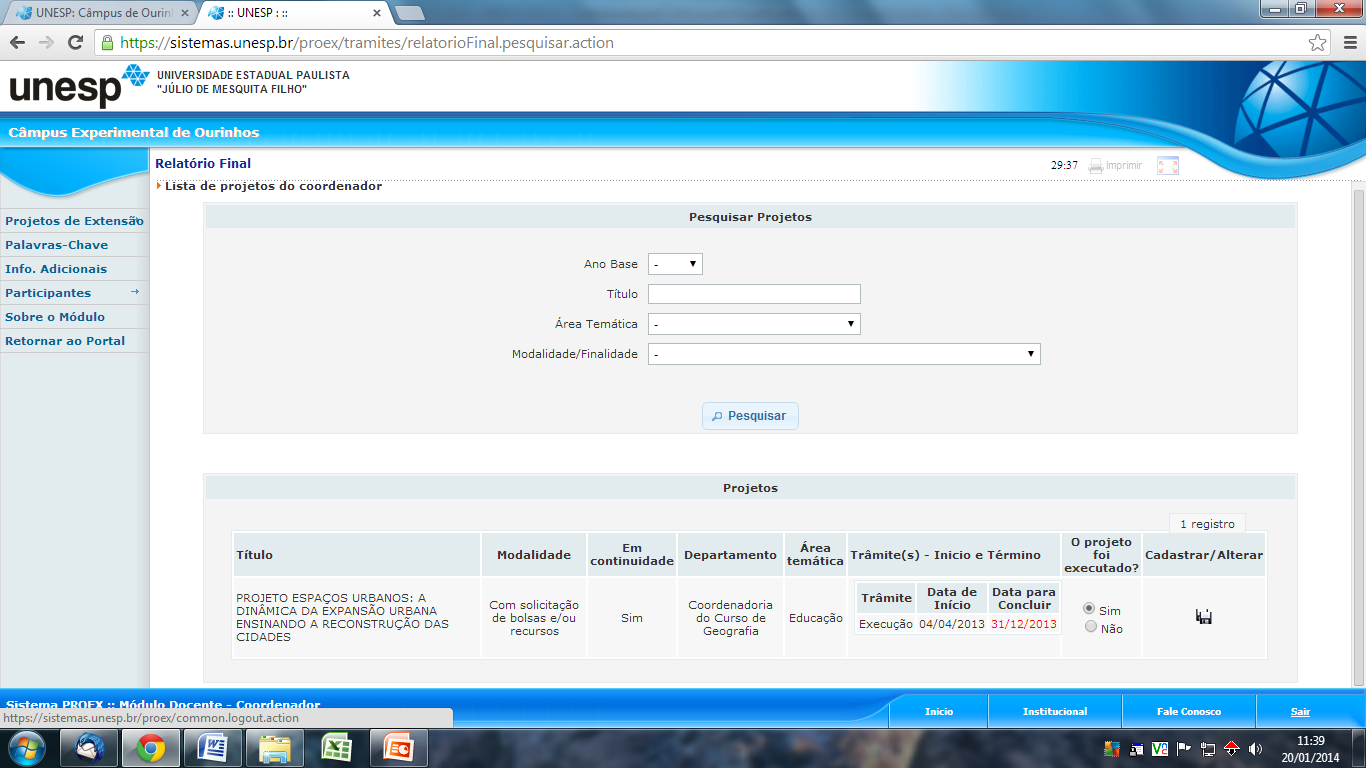The width and height of the screenshot is (1366, 768).
Task: Open the Modalidade/Finalidade dropdown
Action: coord(844,354)
